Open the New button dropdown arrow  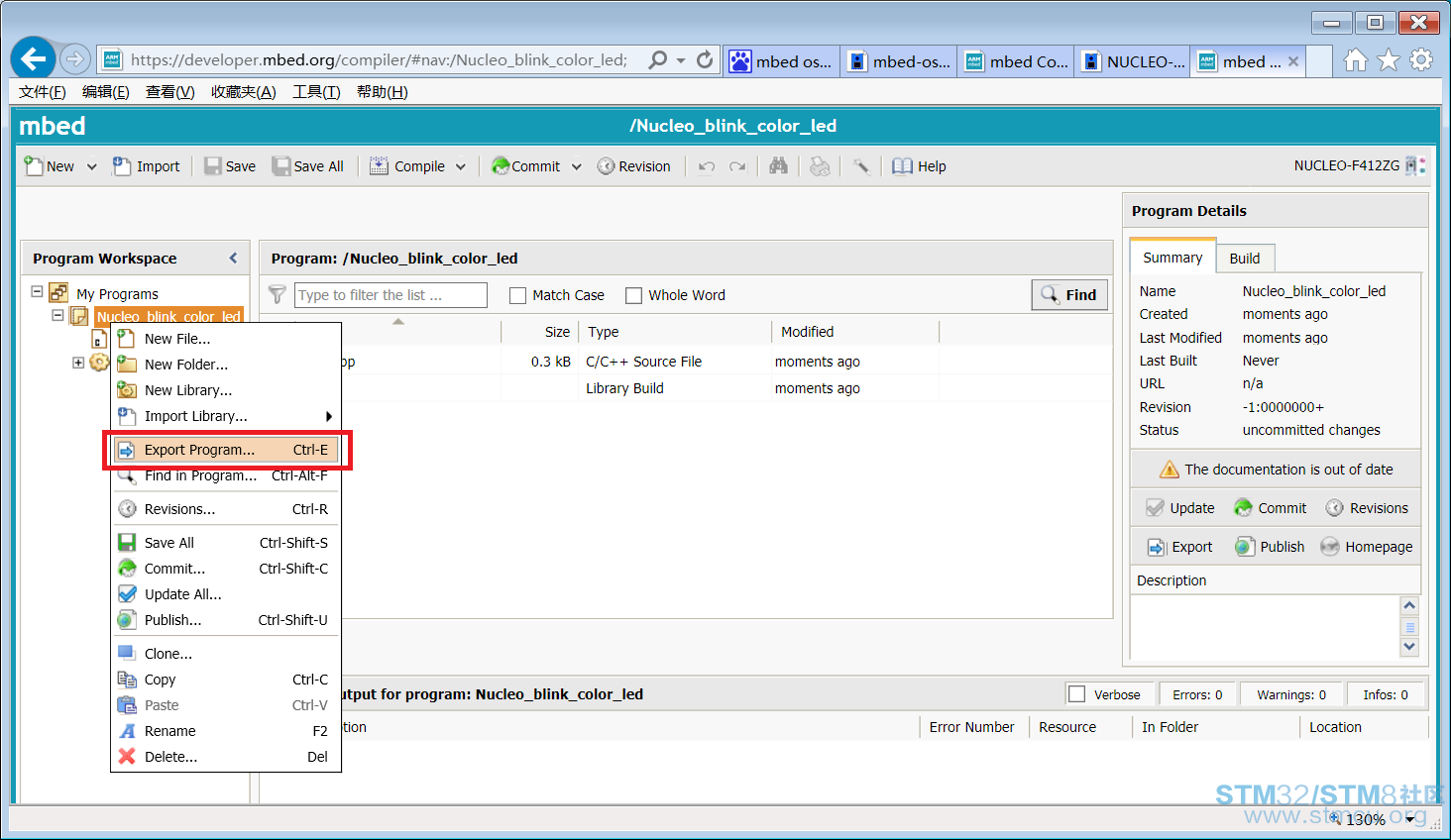point(92,166)
